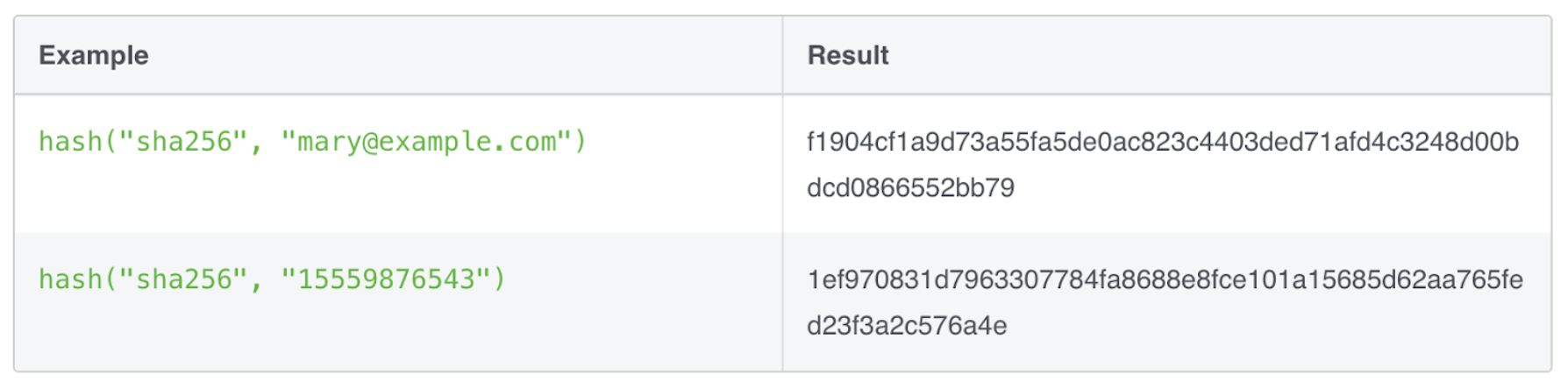The width and height of the screenshot is (1568, 389).
Task: Click the hash keyword in the email example
Action: coord(70,141)
